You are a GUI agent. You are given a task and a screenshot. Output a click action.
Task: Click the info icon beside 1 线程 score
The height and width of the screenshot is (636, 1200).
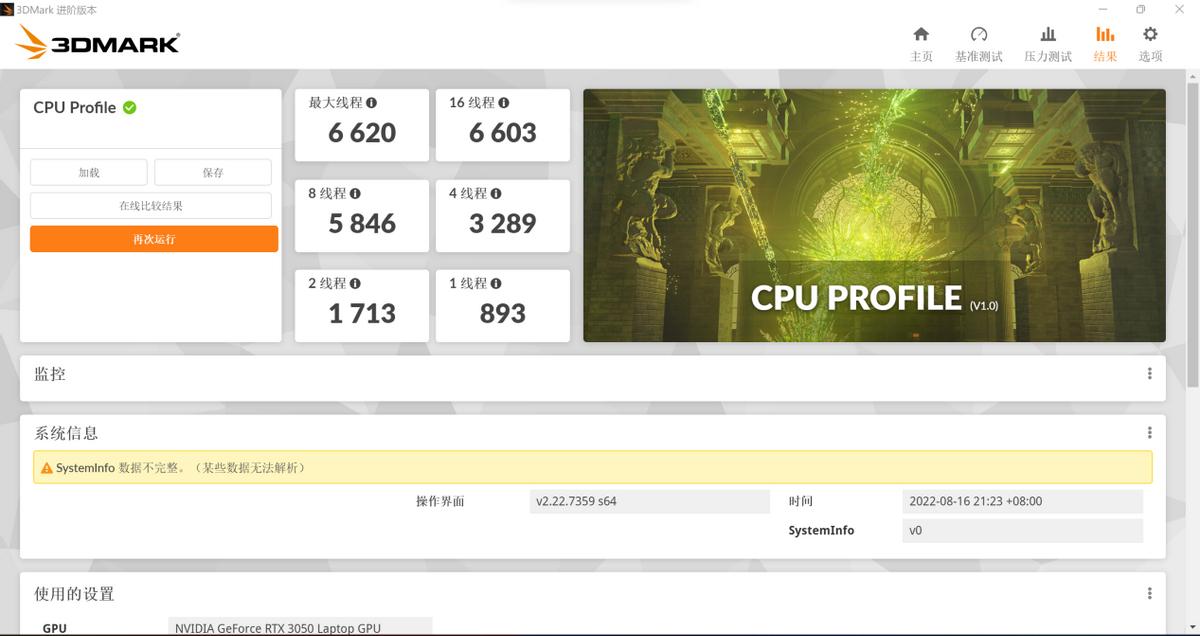pyautogui.click(x=494, y=282)
